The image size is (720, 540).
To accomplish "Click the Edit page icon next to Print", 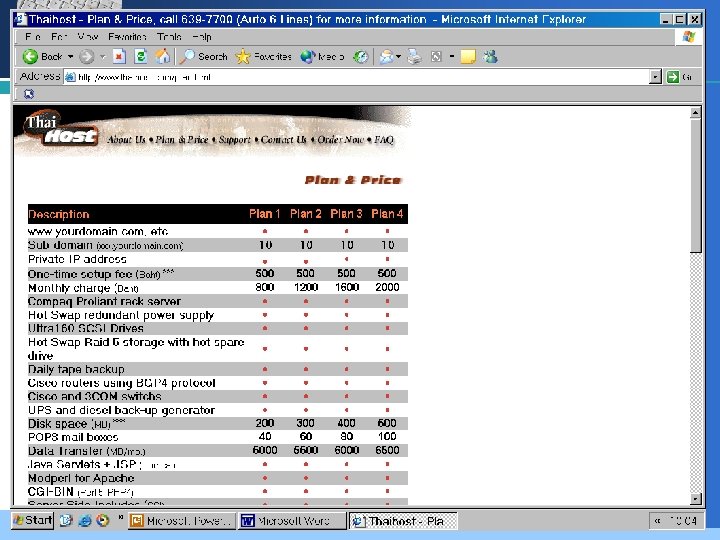I will 436,56.
